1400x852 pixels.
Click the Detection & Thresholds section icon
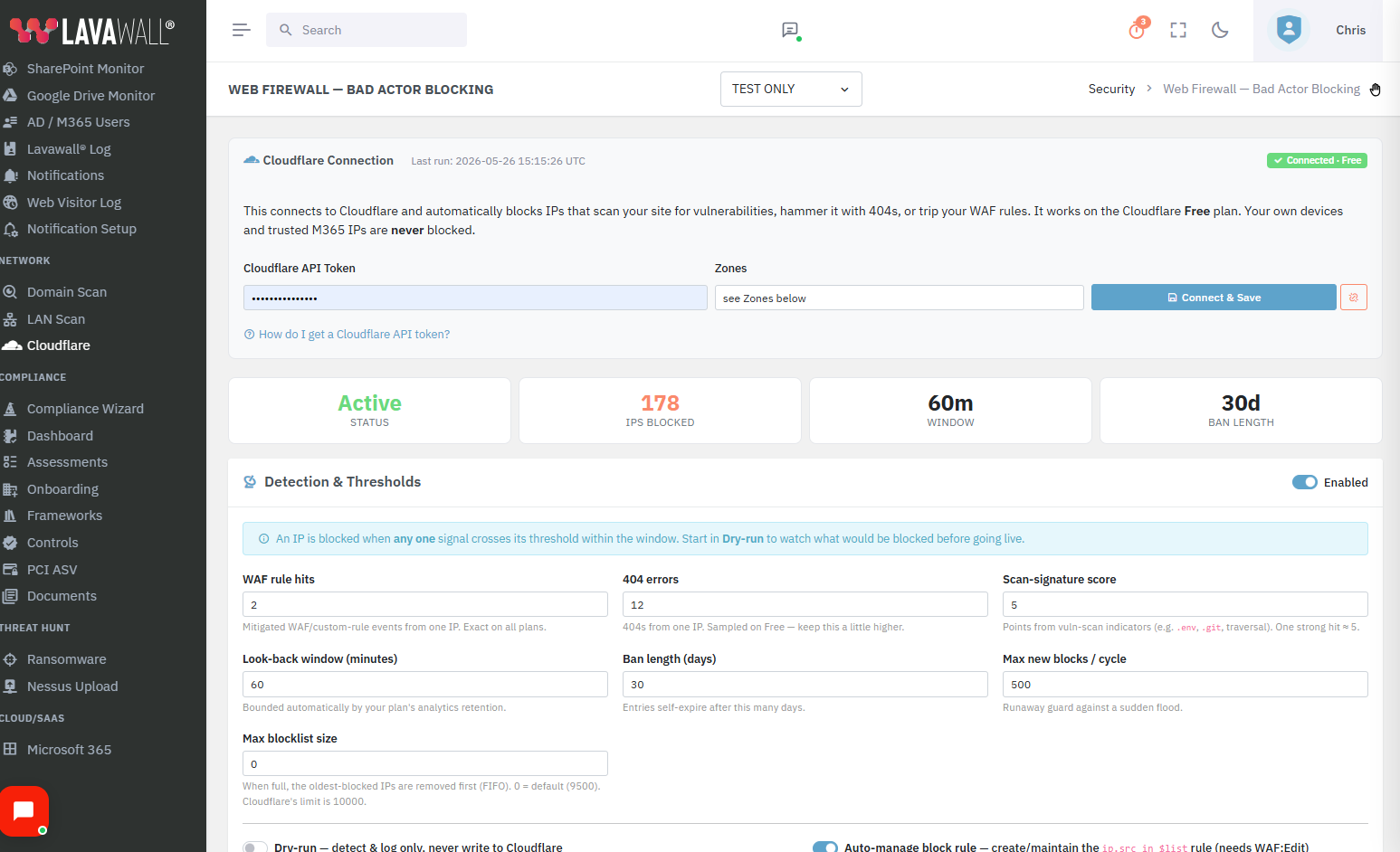click(250, 482)
